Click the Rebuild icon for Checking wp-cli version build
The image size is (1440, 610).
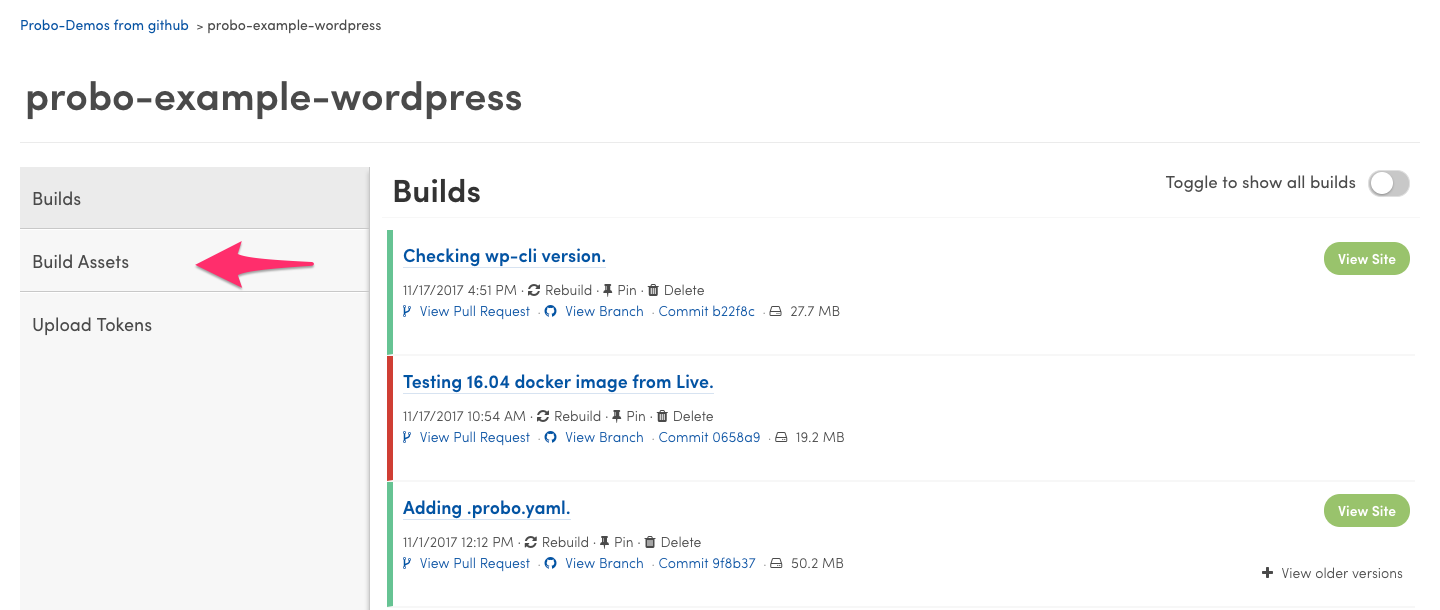(x=536, y=290)
